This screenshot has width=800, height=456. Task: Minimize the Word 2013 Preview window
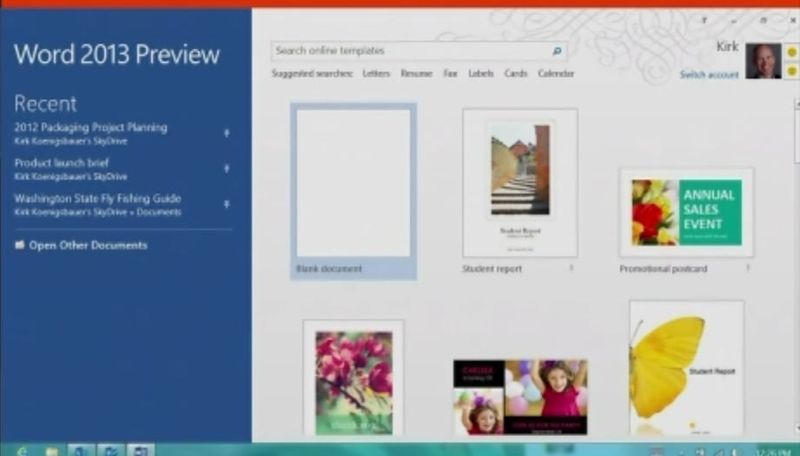(x=734, y=20)
